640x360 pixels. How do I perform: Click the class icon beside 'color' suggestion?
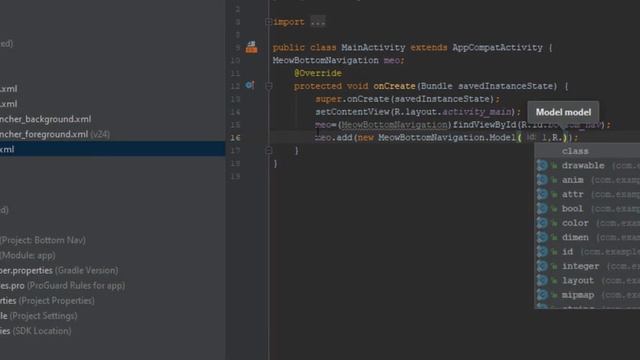[x=542, y=223]
